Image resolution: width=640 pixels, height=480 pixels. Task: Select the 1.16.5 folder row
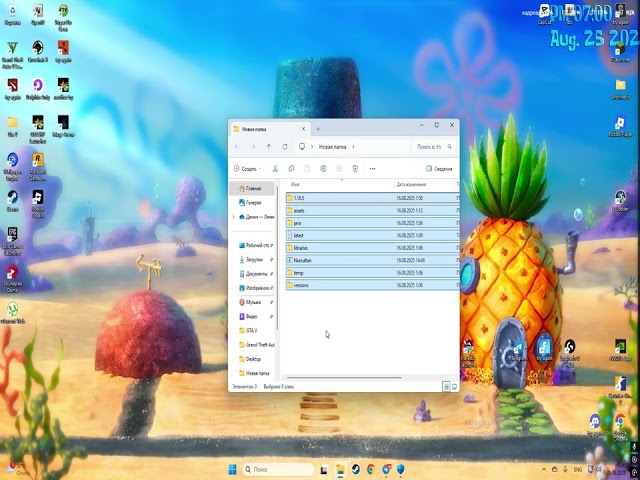[372, 198]
